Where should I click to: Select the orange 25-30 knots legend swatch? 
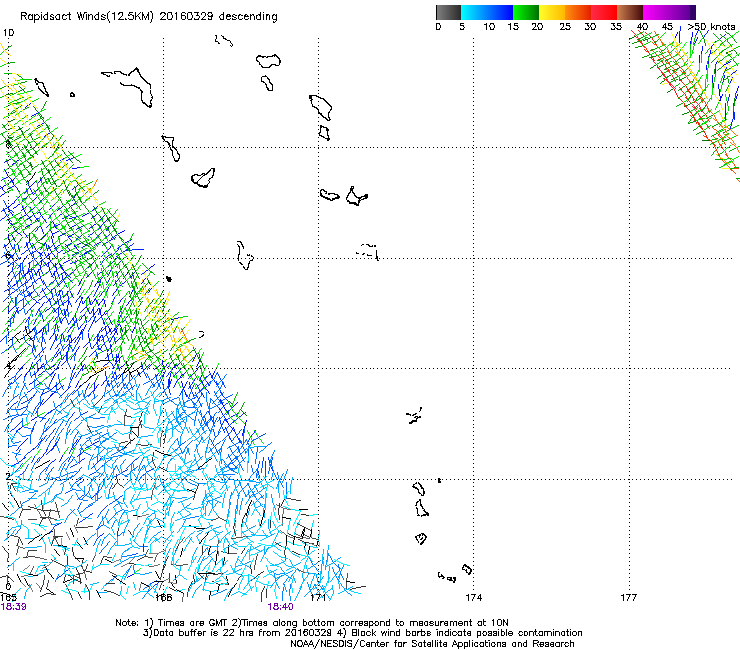(578, 12)
